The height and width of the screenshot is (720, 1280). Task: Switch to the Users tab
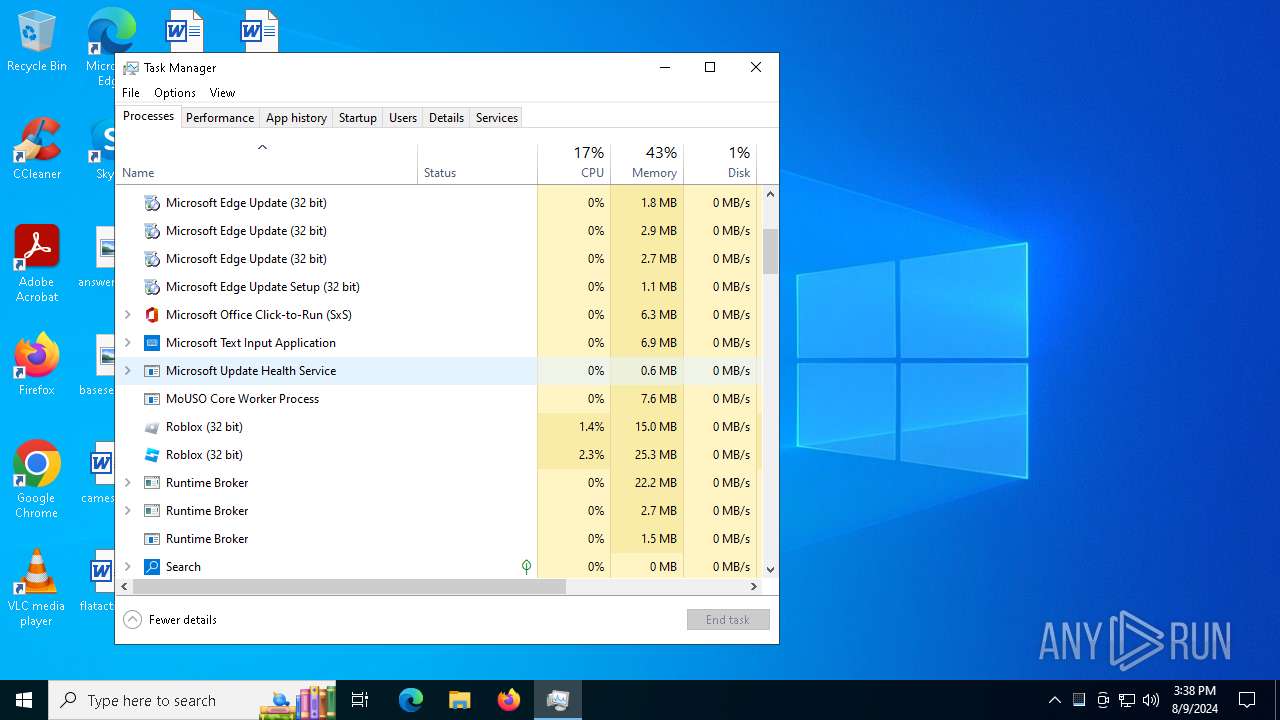(403, 118)
